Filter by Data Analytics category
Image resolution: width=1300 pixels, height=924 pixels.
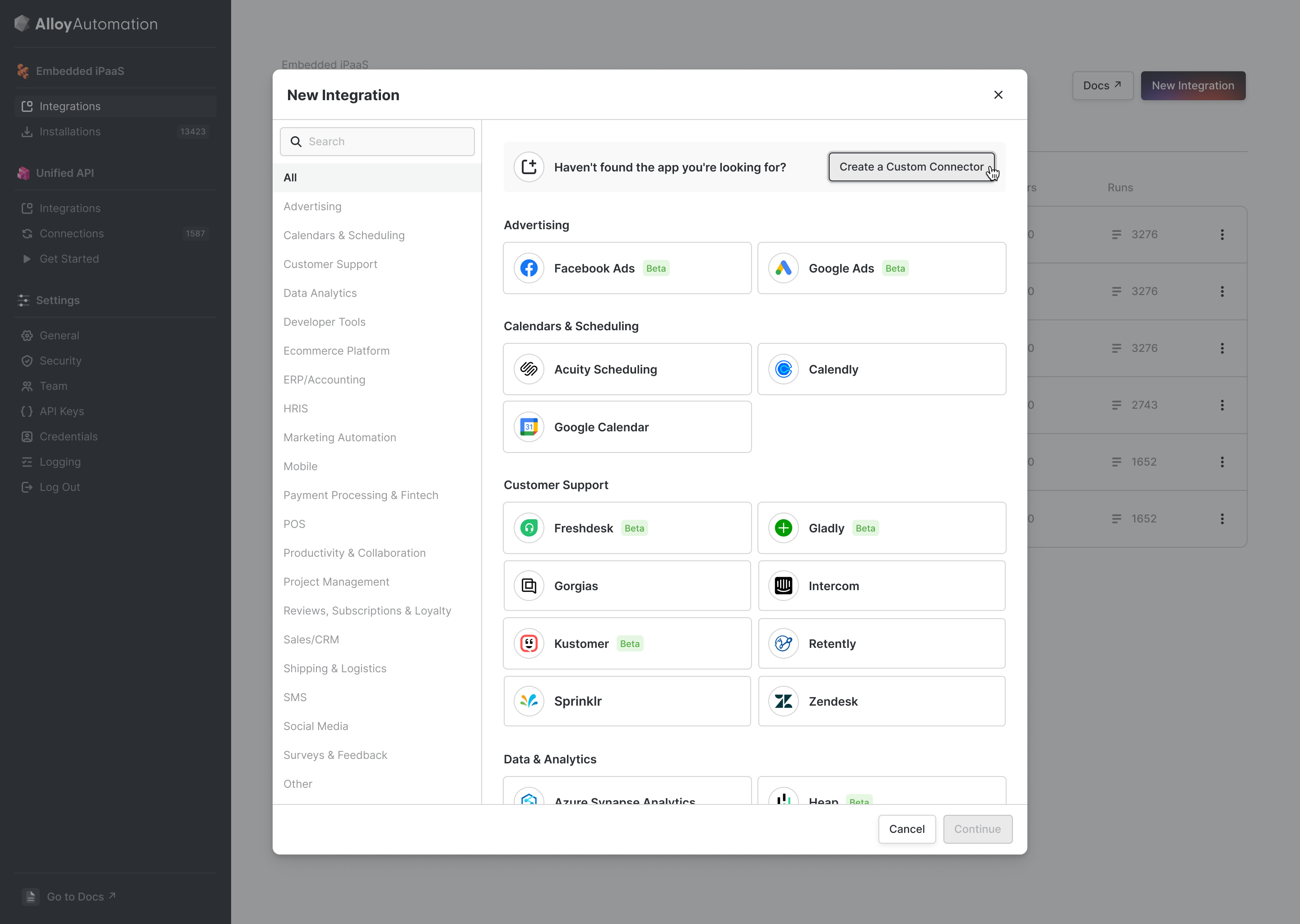point(377,293)
